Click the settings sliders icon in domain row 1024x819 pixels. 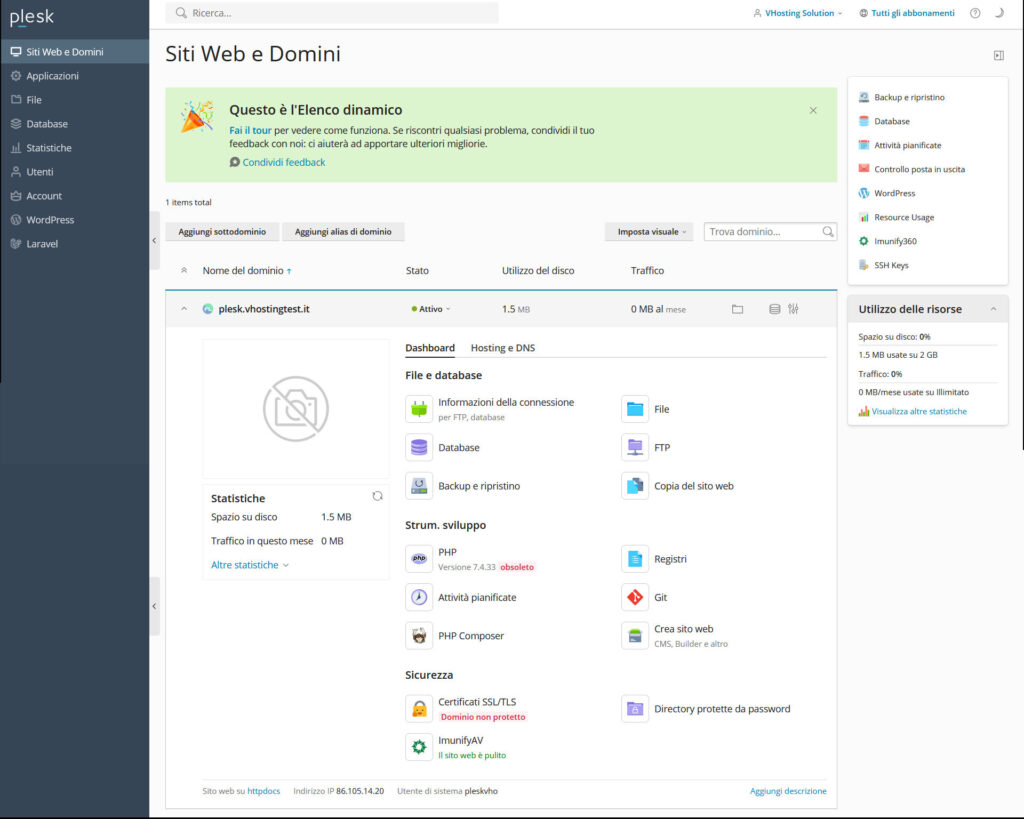click(793, 309)
